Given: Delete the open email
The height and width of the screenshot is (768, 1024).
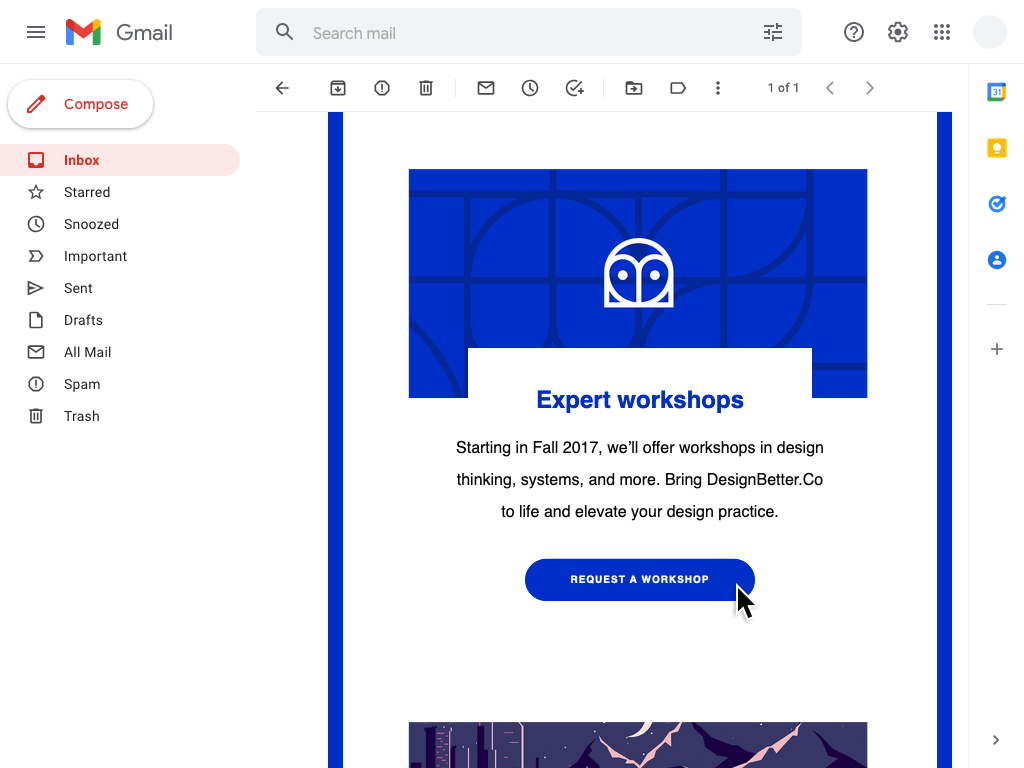Looking at the screenshot, I should (x=425, y=88).
